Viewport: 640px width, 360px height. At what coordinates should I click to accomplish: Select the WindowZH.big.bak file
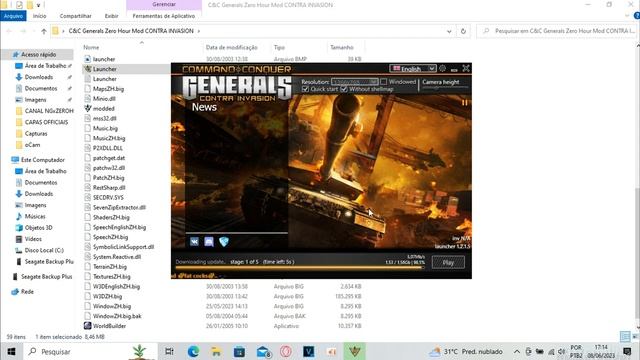117,316
